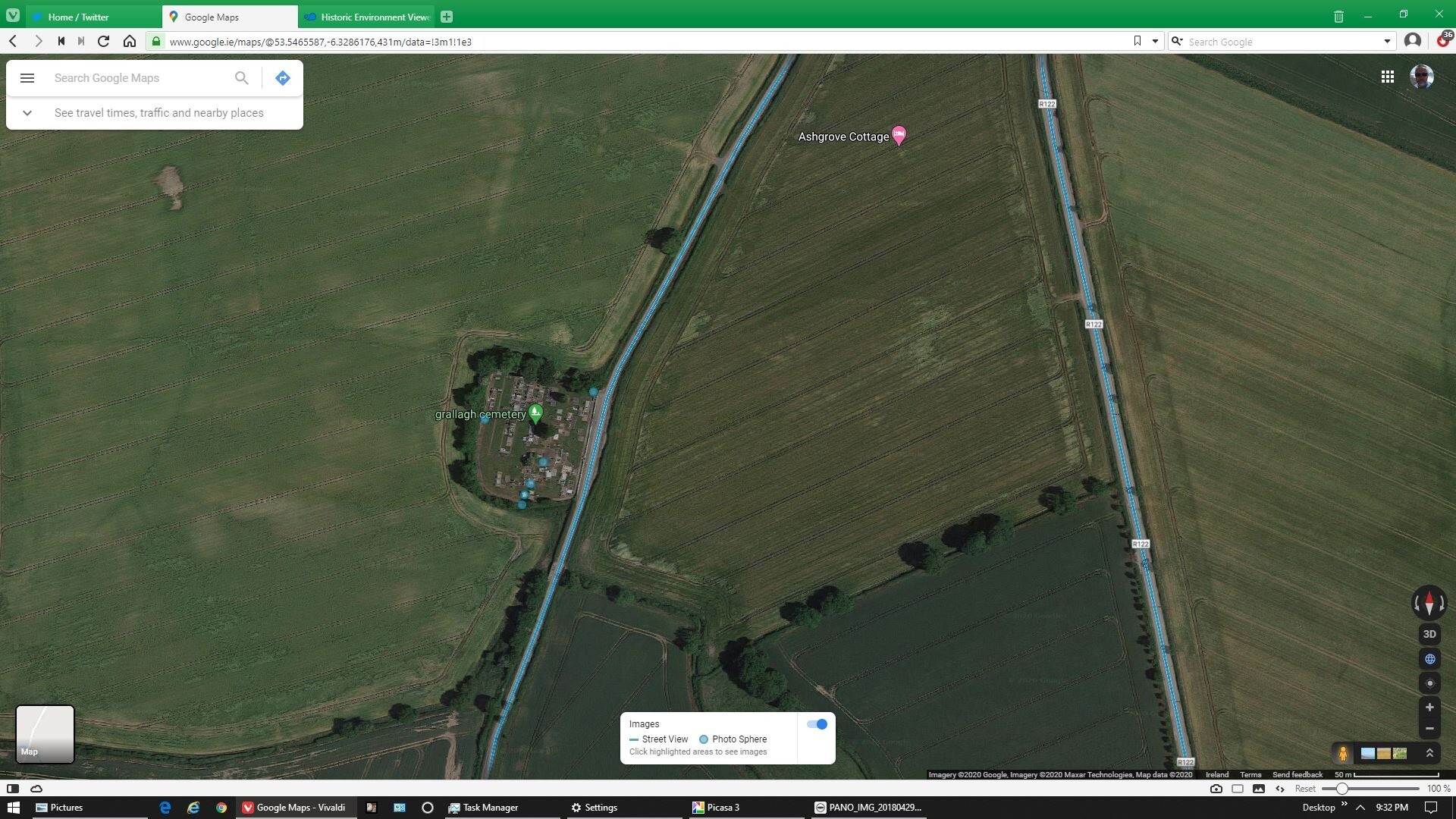The image size is (1456, 819).
Task: Reset the page zoom level
Action: coord(1305,789)
